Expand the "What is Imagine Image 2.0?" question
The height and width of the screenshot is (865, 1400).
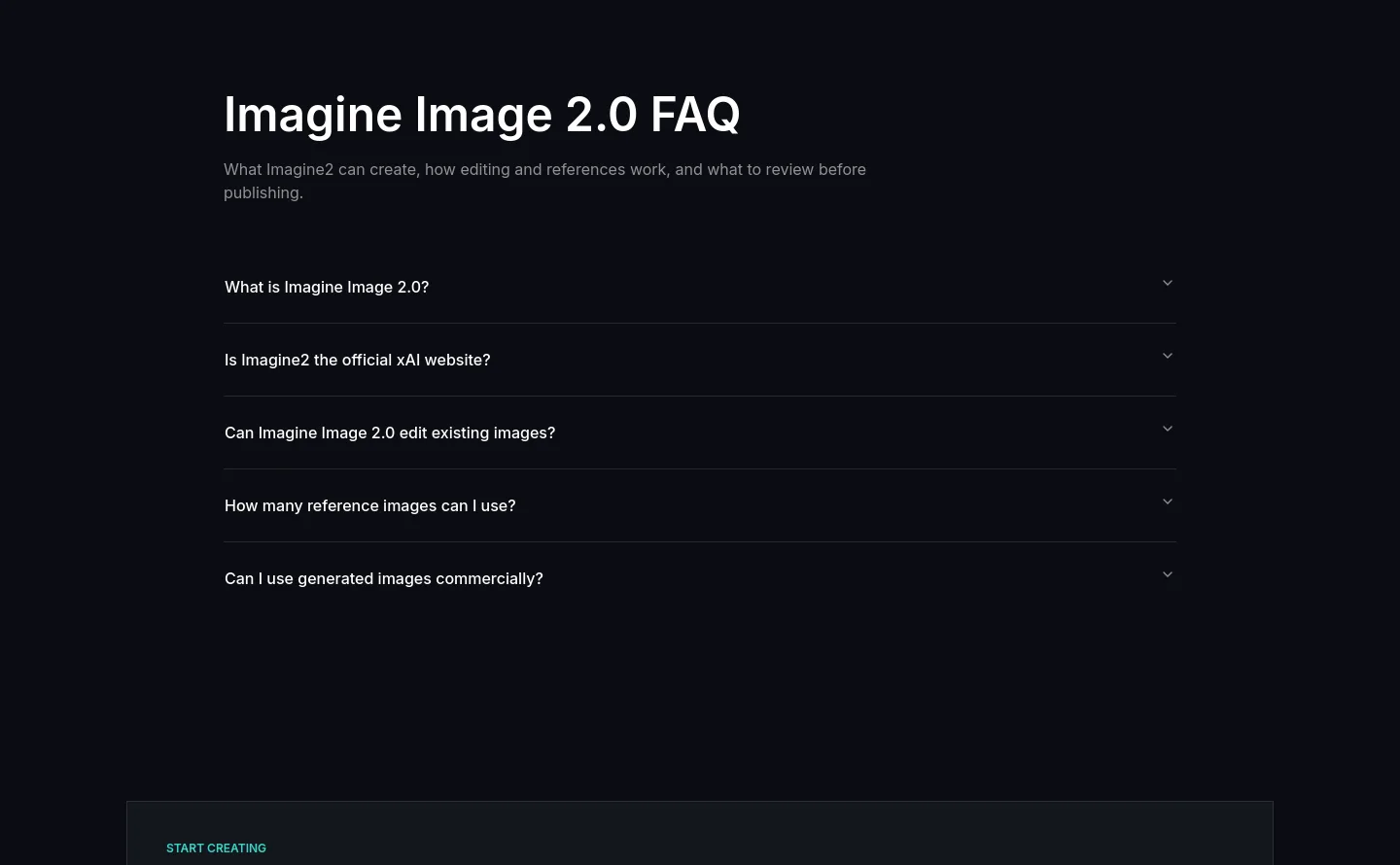pos(700,287)
